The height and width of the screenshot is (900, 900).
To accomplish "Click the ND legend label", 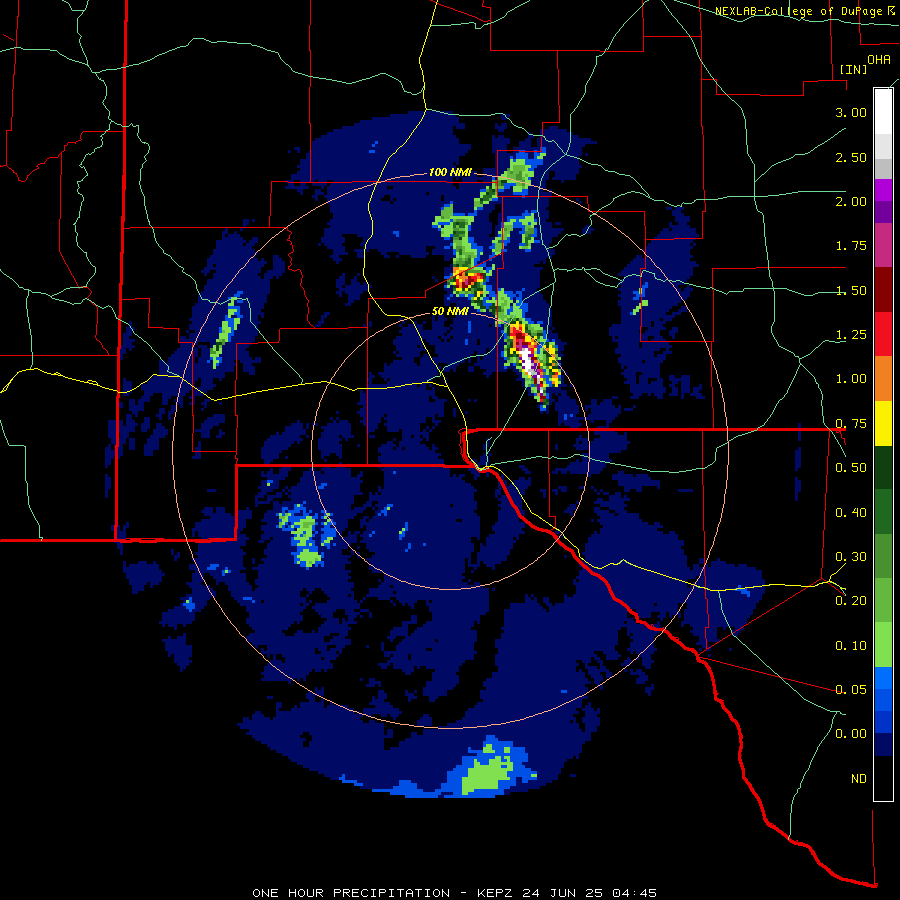I will [x=859, y=779].
